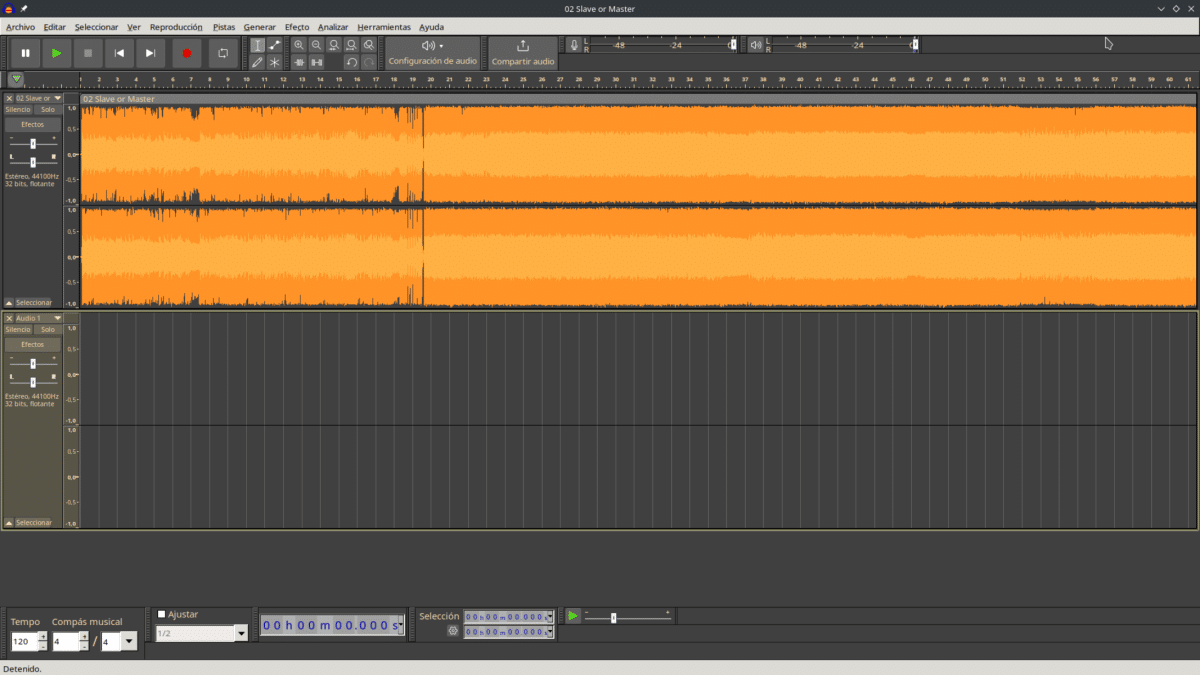Toggle Solo on Audio 1 track

click(48, 329)
